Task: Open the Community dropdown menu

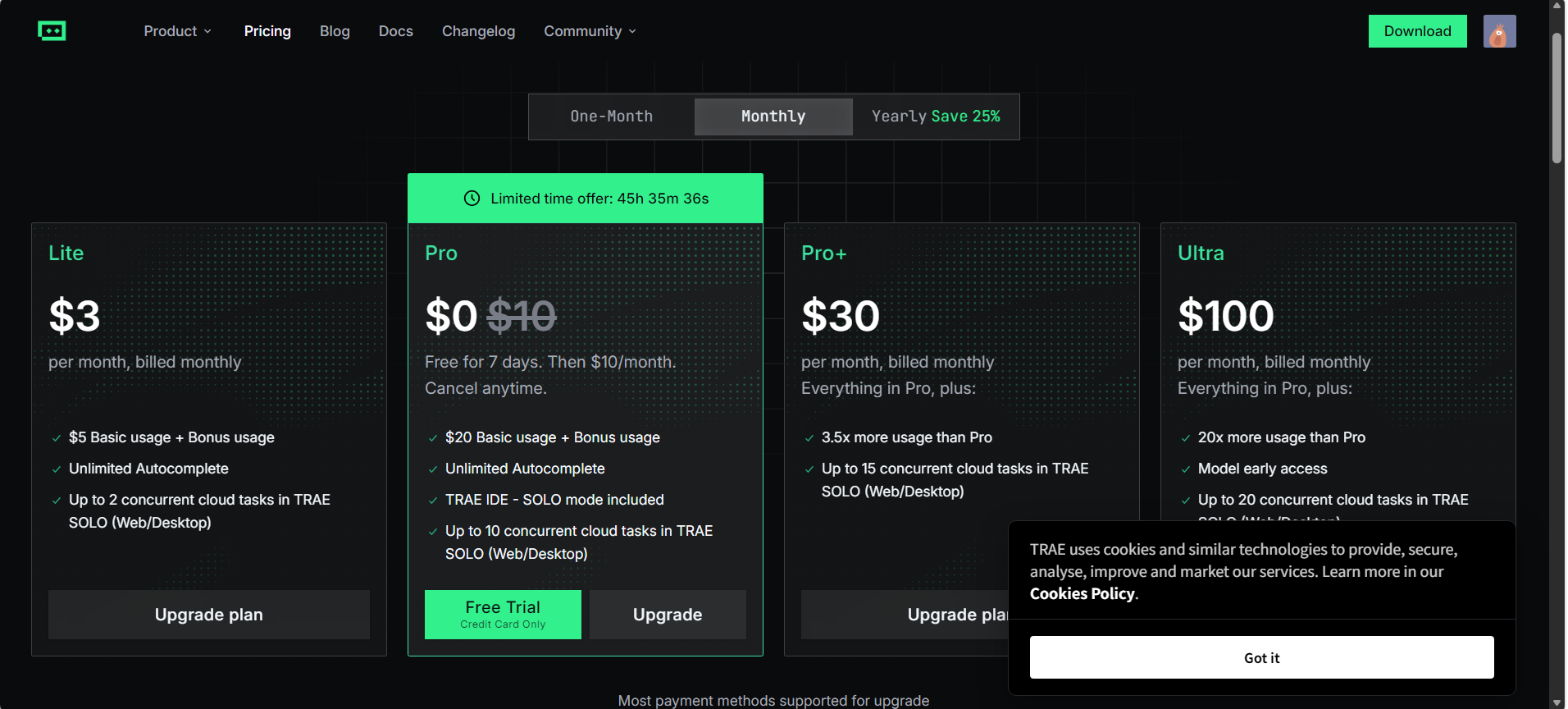Action: click(x=590, y=31)
